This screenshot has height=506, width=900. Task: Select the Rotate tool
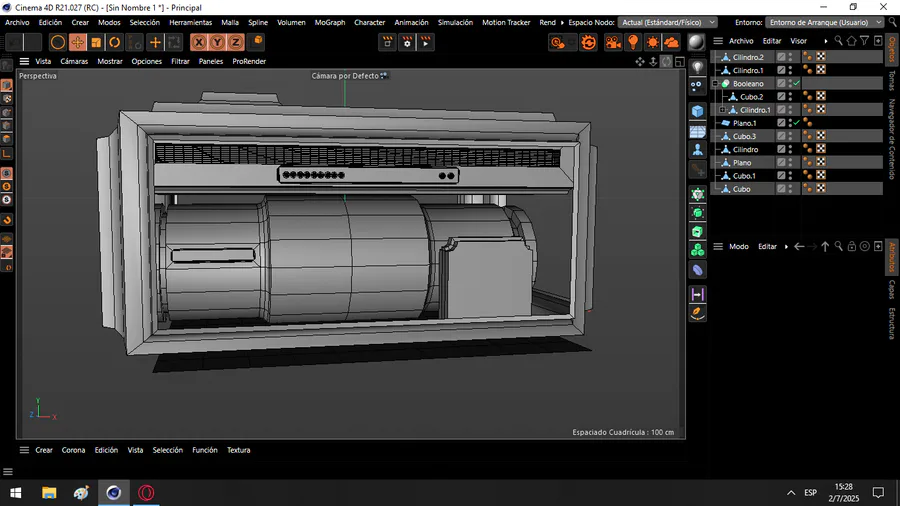(115, 42)
